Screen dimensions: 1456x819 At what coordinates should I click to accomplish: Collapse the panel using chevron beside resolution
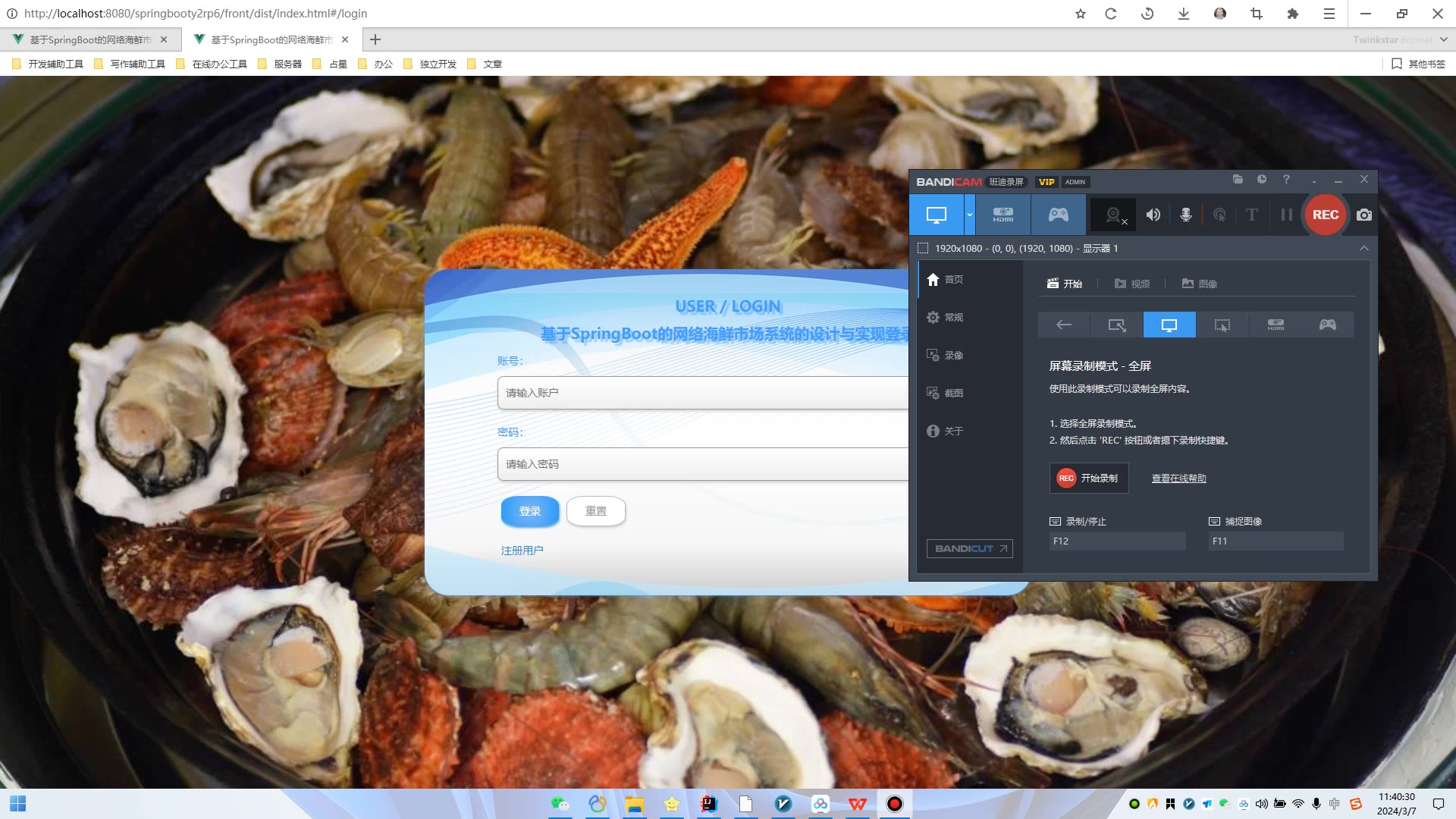[1363, 248]
